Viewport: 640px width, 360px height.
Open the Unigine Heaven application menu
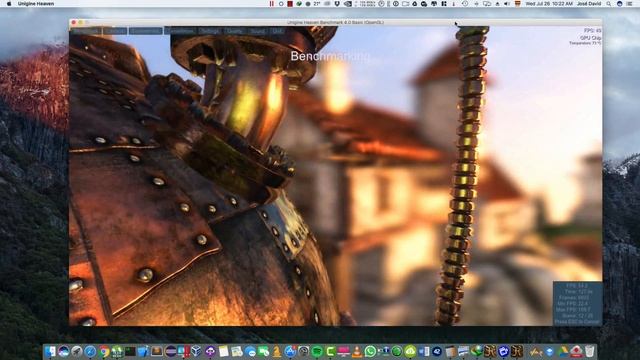pos(36,4)
